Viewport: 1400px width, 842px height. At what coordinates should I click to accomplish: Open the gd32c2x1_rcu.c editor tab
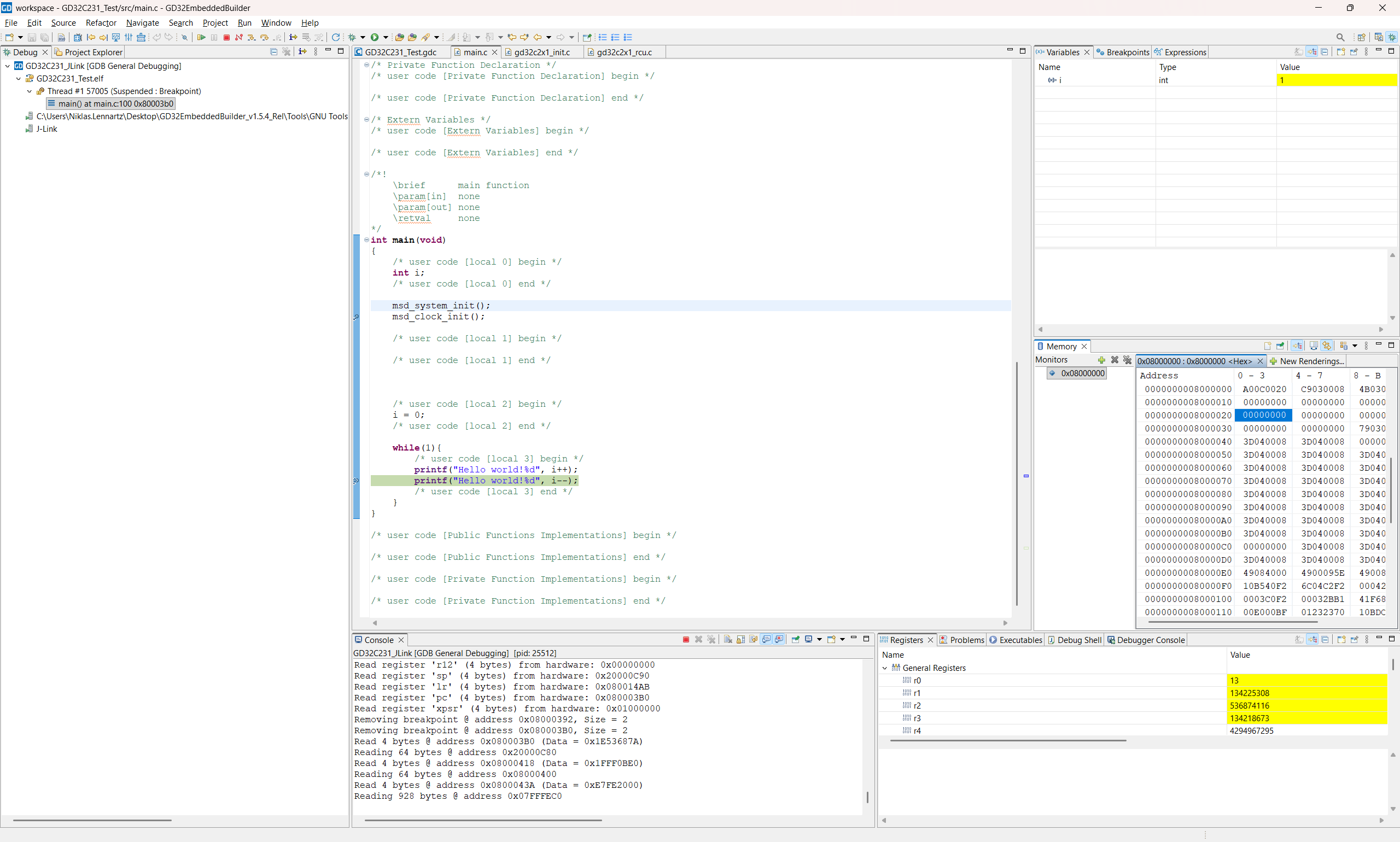coord(623,52)
